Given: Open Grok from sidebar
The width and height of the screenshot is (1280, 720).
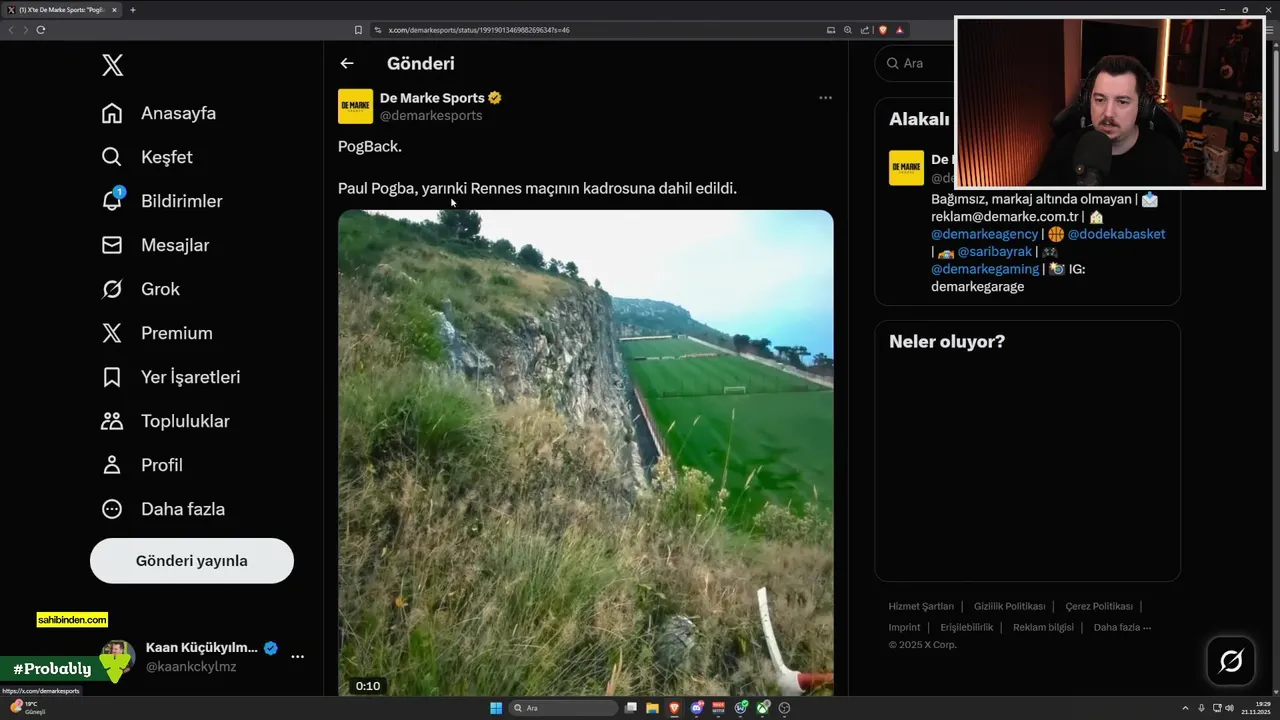Looking at the screenshot, I should pos(140,289).
